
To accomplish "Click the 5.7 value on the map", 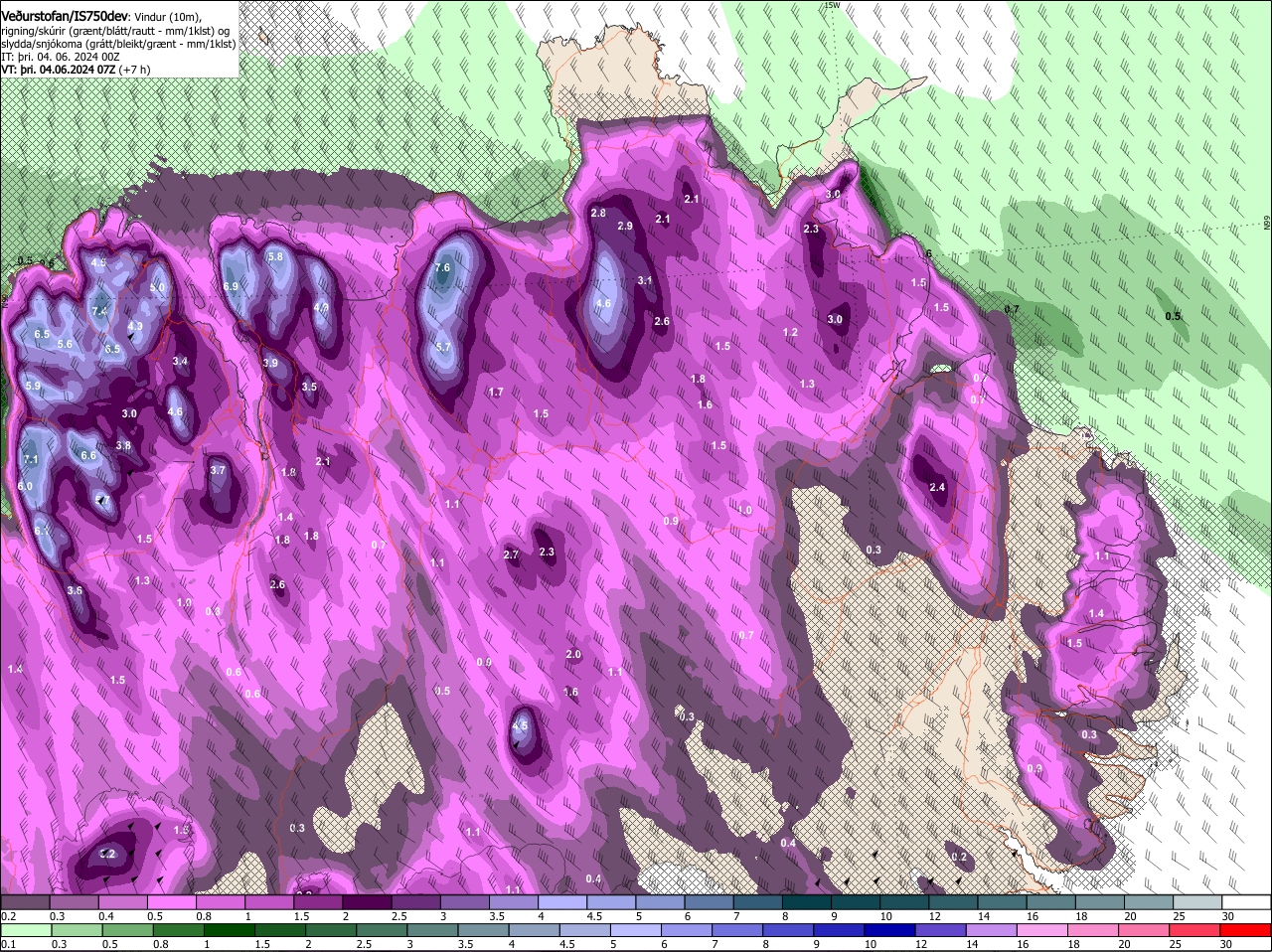I will pos(443,347).
